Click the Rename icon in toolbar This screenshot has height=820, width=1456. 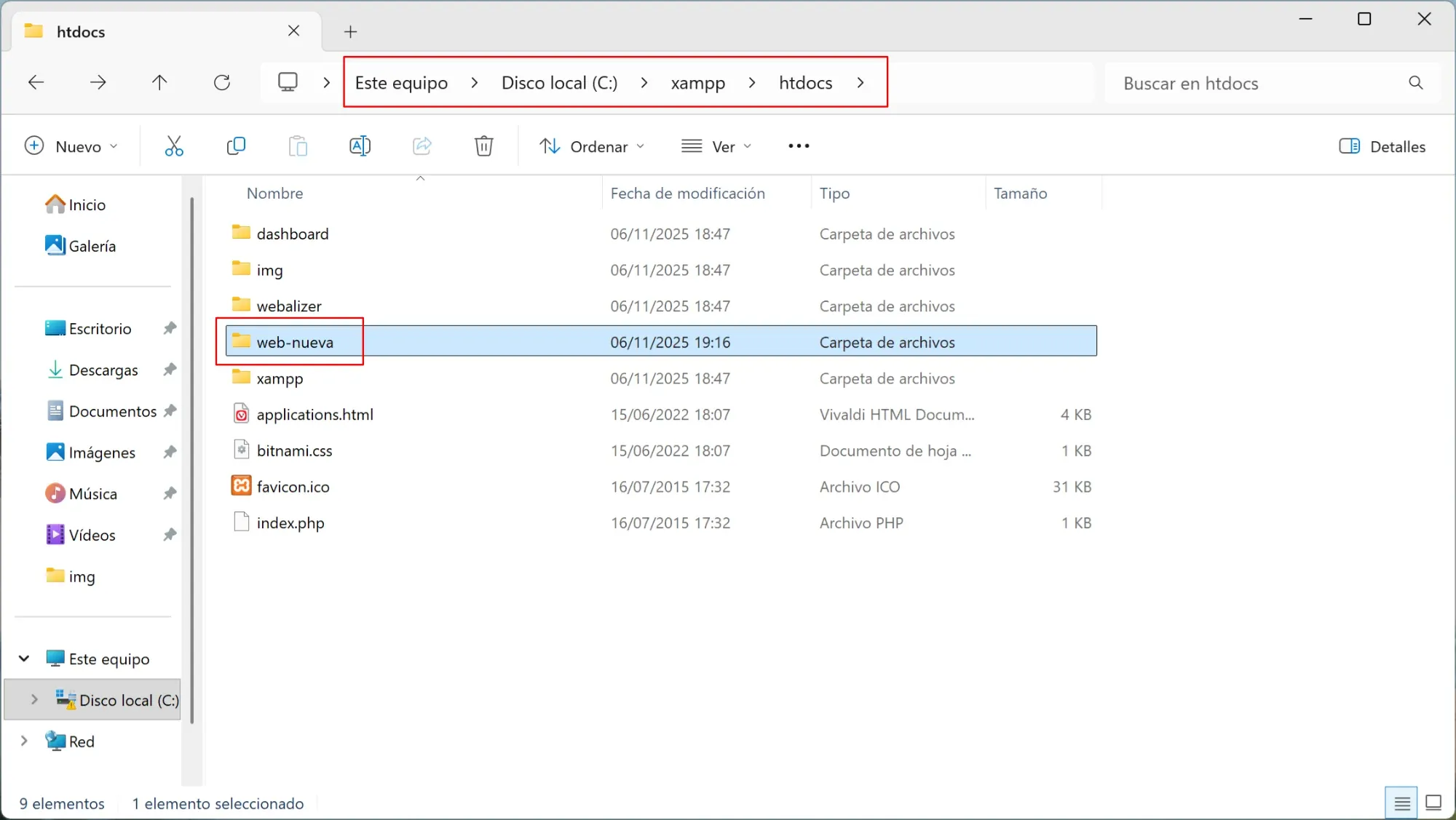(360, 146)
